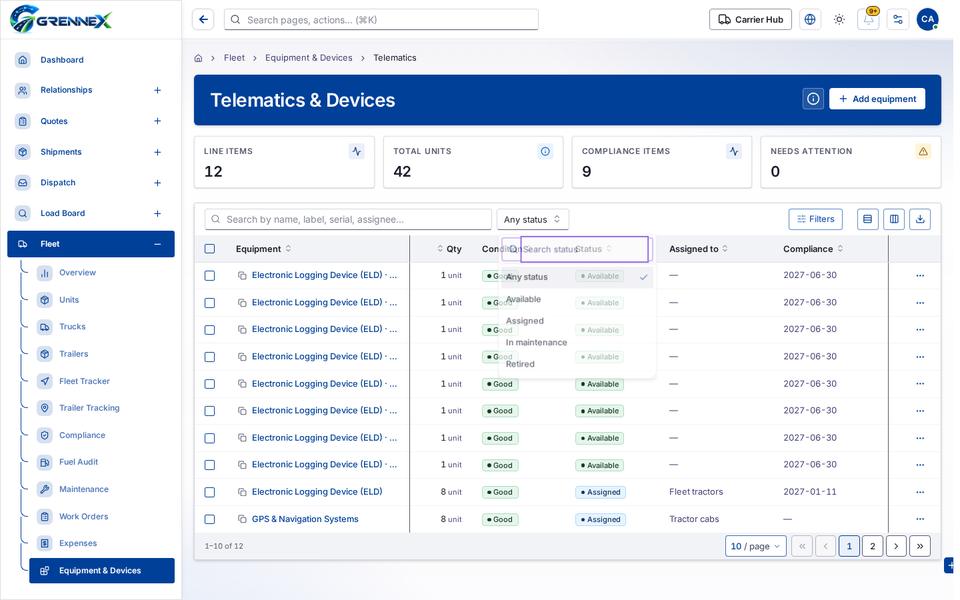Click the home breadcrumb icon
Viewport: 960px width, 600px height.
[198, 58]
